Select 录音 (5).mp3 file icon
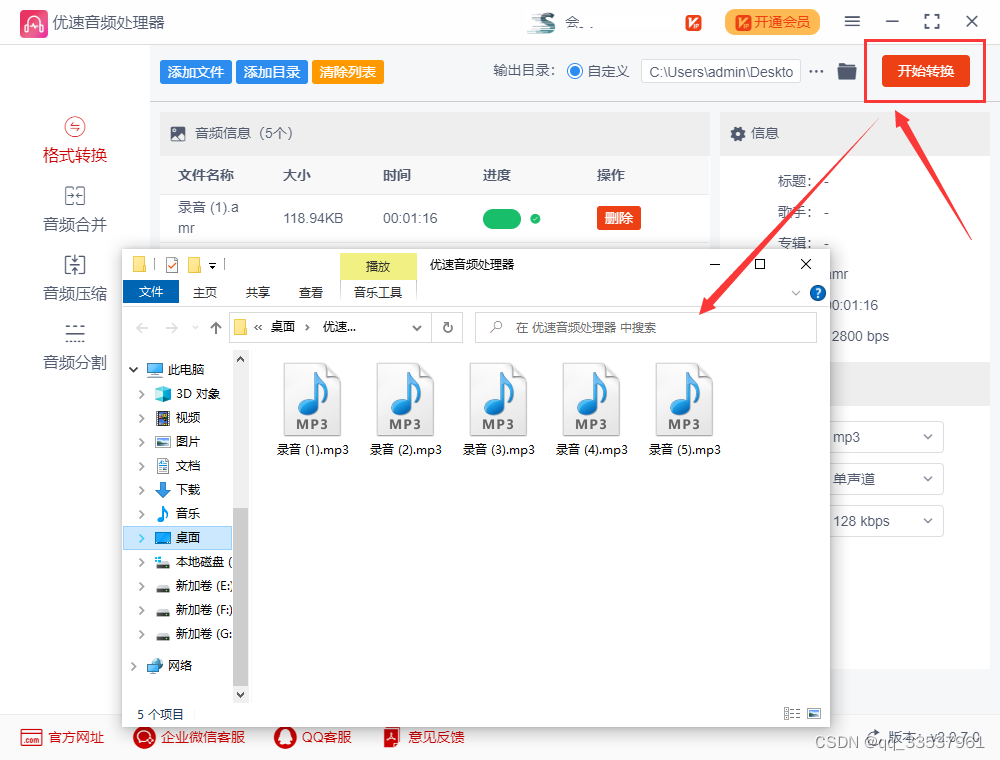Screen dimensions: 1000x760 tap(684, 400)
